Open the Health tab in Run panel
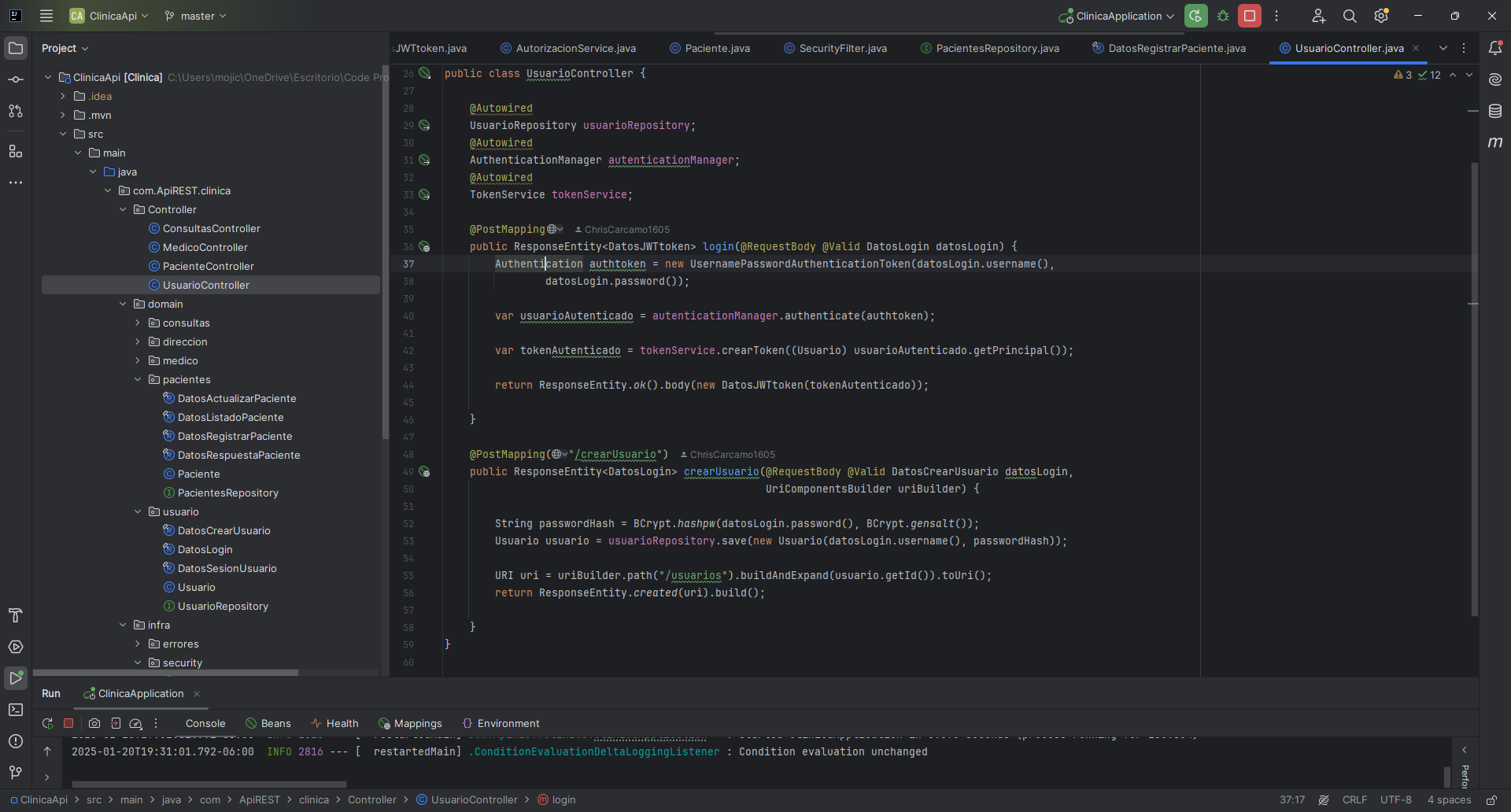 point(334,723)
